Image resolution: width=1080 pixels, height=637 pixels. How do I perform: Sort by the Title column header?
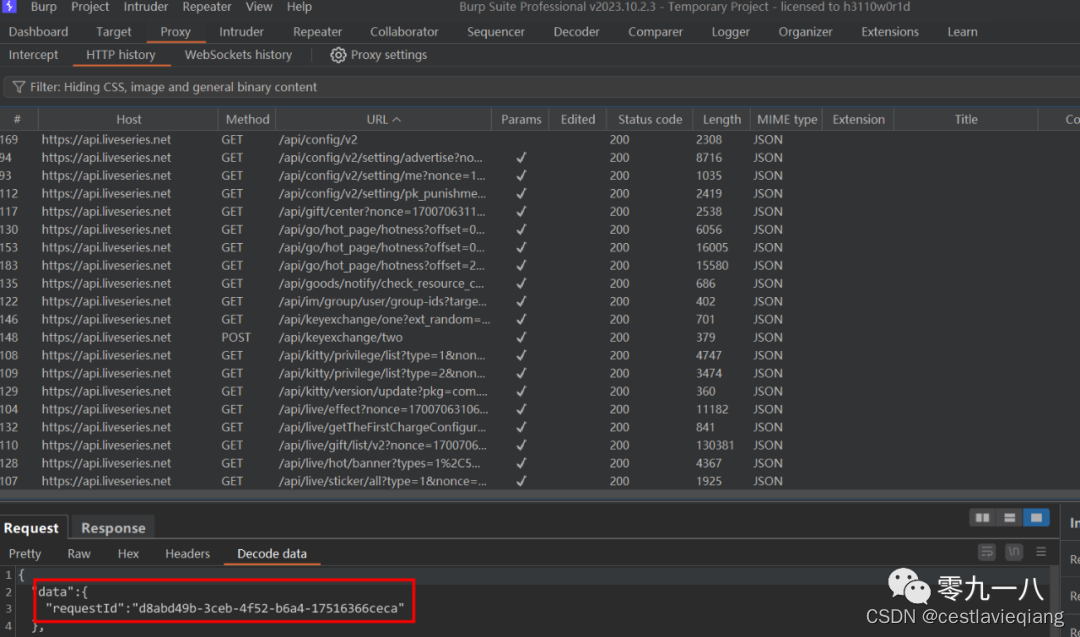pos(966,120)
